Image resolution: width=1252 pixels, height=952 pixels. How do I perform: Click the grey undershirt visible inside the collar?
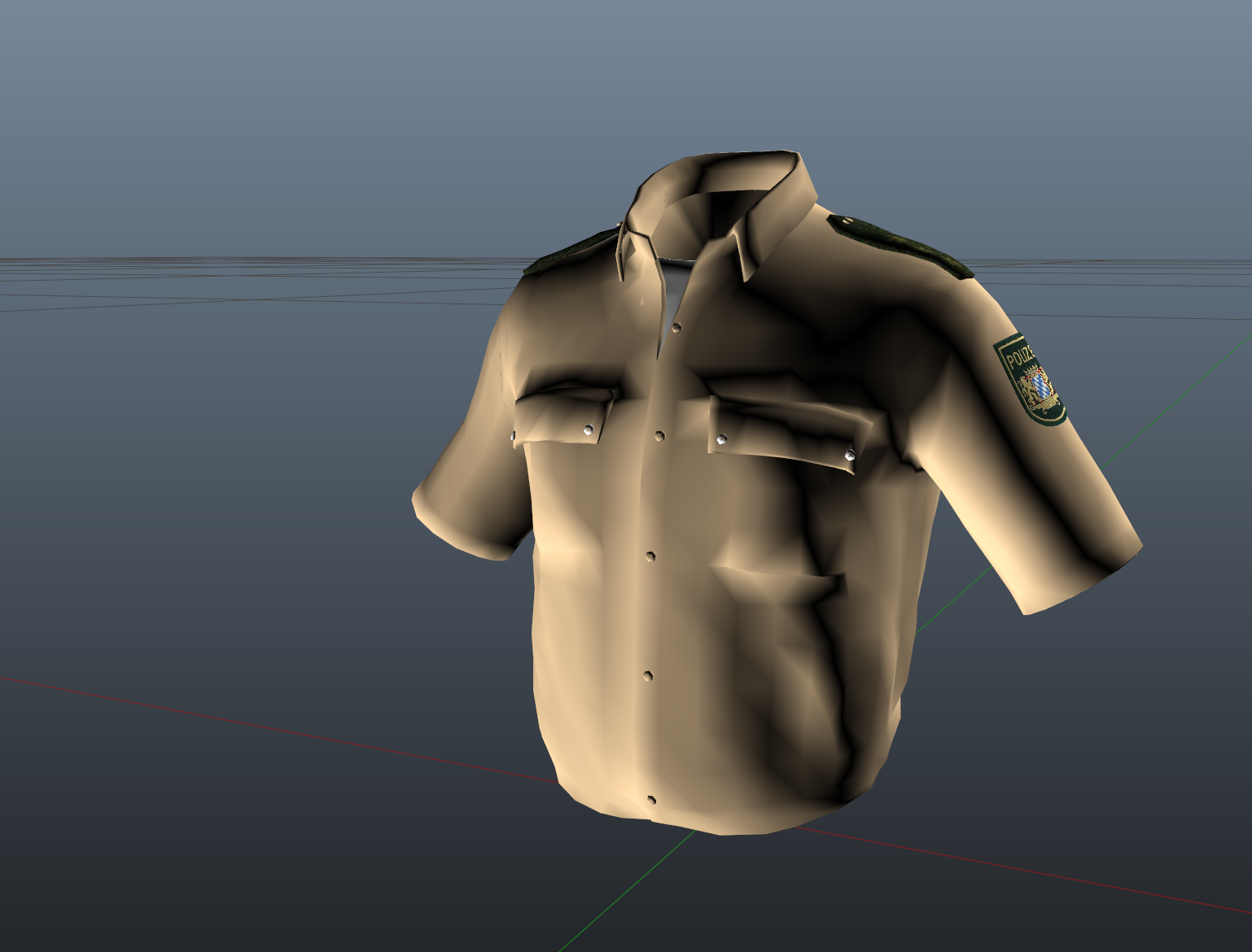click(680, 285)
